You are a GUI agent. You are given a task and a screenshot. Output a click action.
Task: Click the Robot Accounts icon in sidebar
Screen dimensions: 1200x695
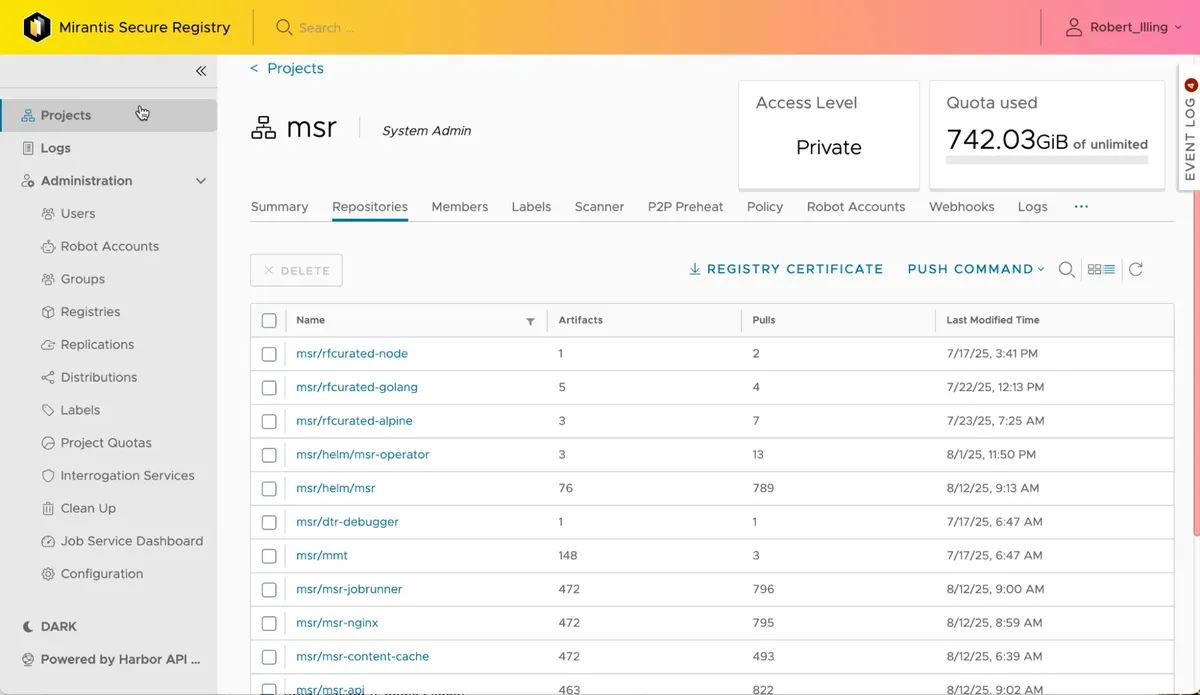[48, 246]
